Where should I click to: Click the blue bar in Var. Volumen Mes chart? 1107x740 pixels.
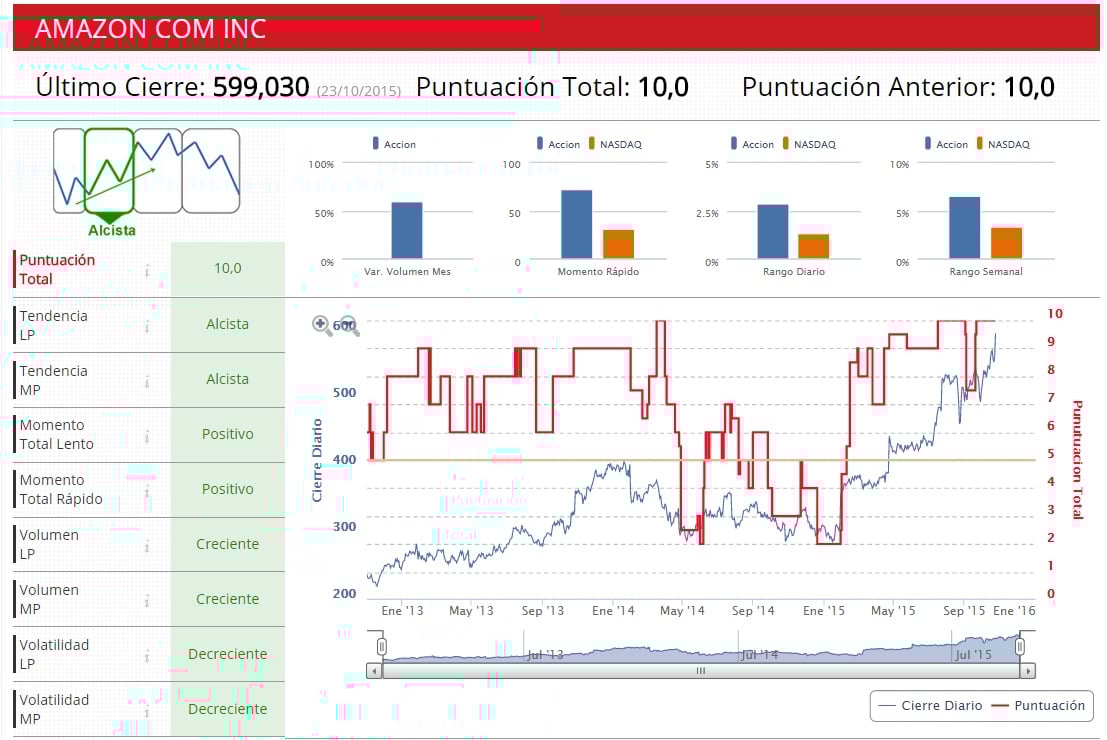pos(407,231)
